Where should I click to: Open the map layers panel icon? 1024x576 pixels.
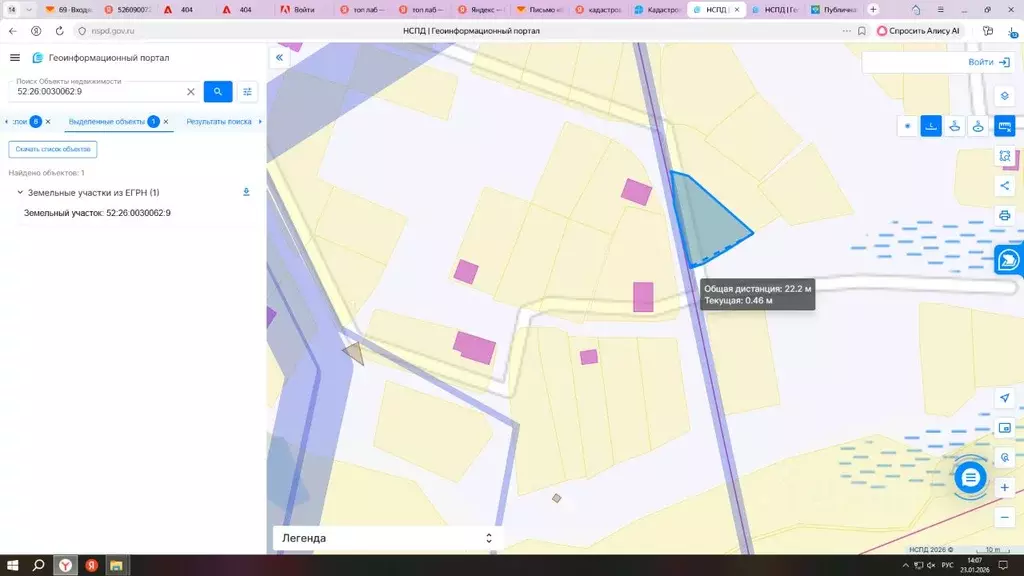1004,96
